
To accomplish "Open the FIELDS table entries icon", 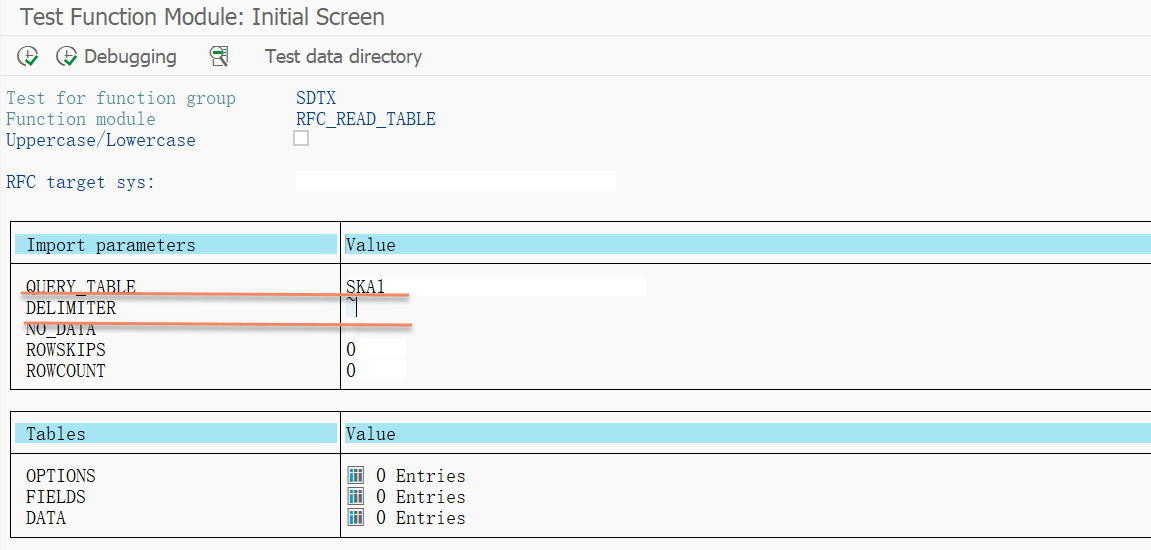I will click(356, 496).
